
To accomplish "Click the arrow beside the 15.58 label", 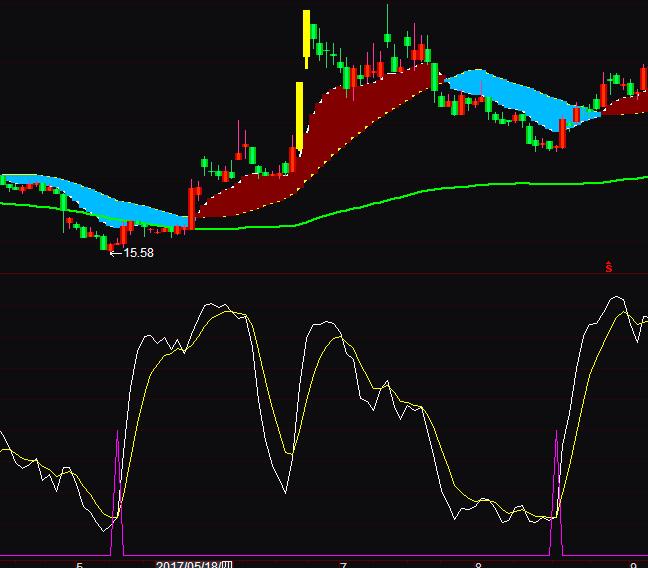I will [x=115, y=253].
